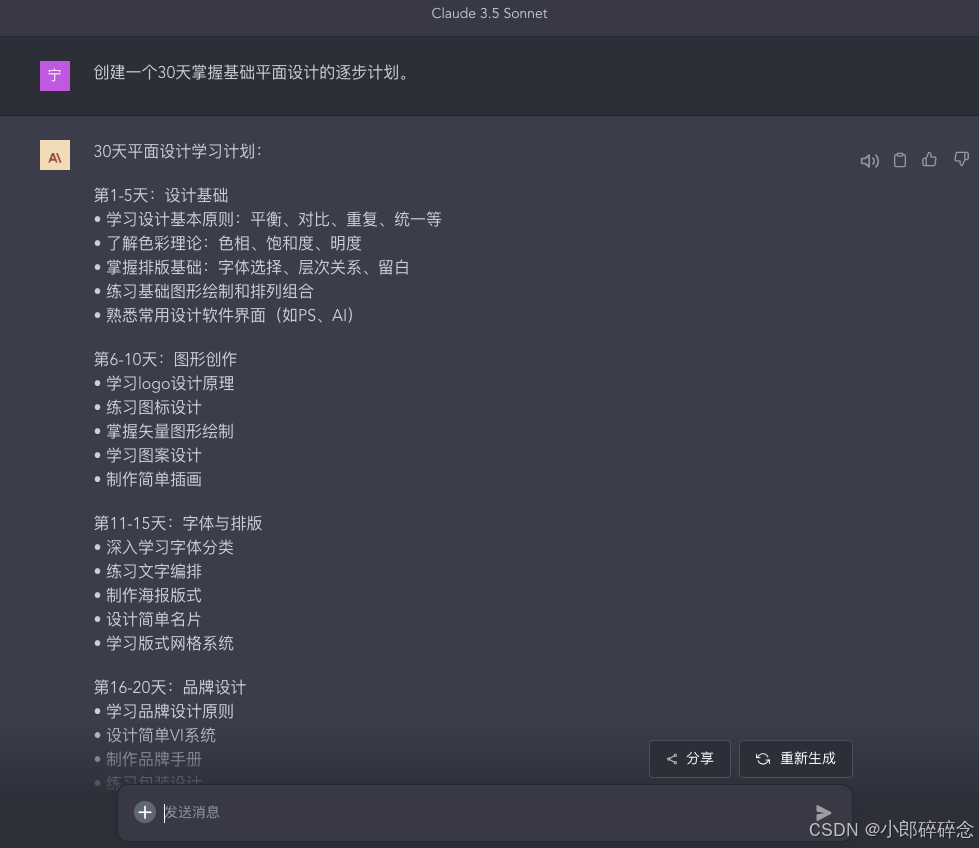Click the read aloud speaker icon
This screenshot has width=979, height=848.
[869, 160]
